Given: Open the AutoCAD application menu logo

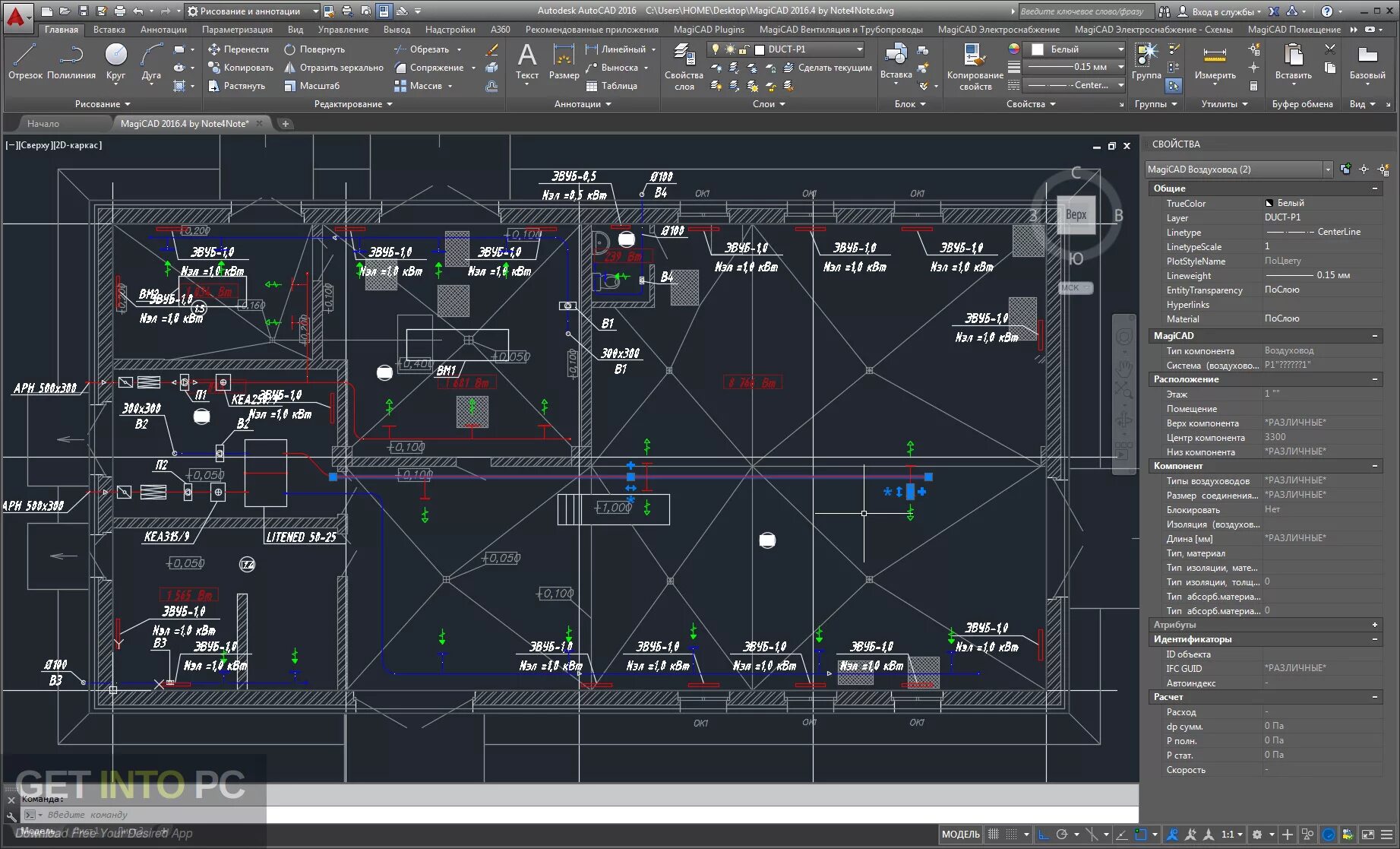Looking at the screenshot, I should pyautogui.click(x=17, y=17).
